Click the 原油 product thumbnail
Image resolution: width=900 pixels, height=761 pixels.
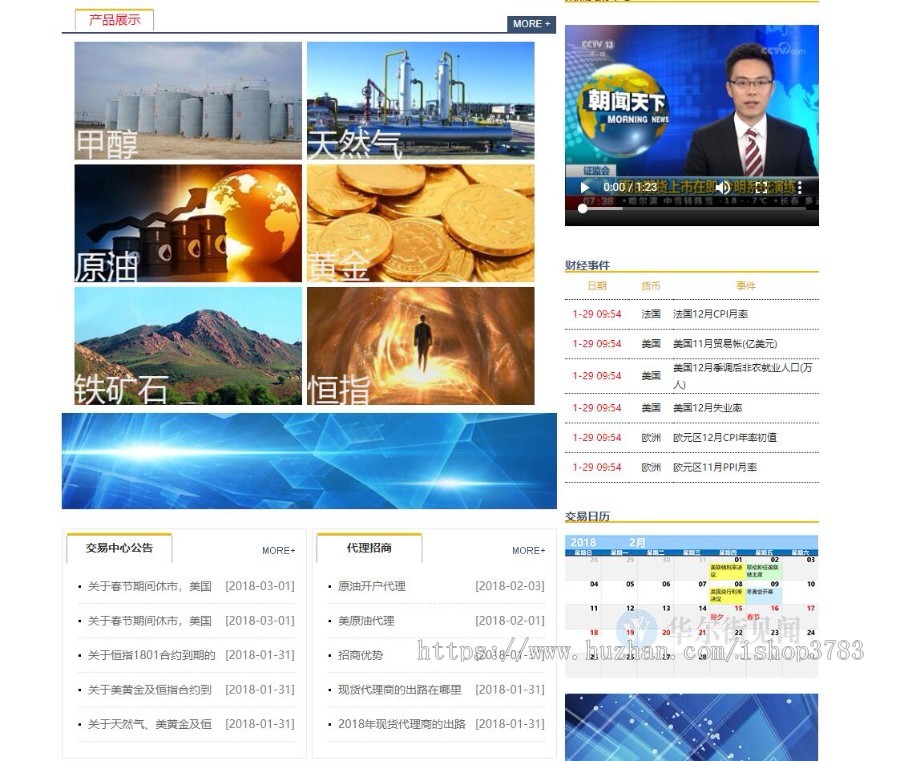coord(188,224)
